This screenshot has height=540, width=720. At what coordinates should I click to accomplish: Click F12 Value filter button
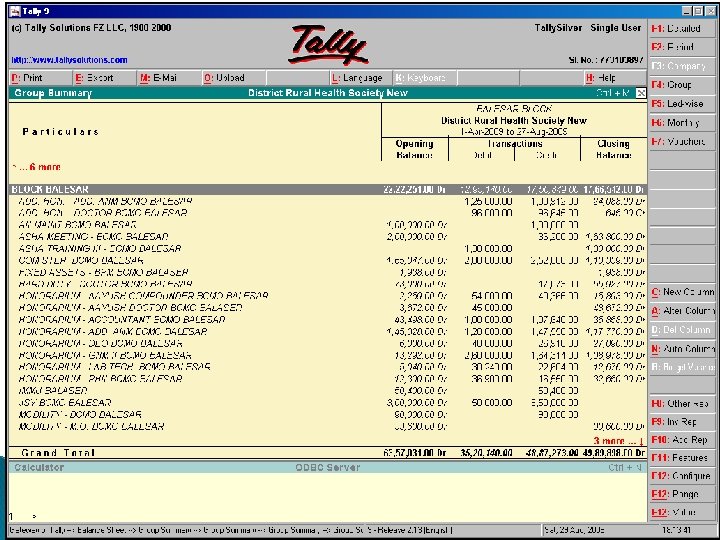(682, 512)
